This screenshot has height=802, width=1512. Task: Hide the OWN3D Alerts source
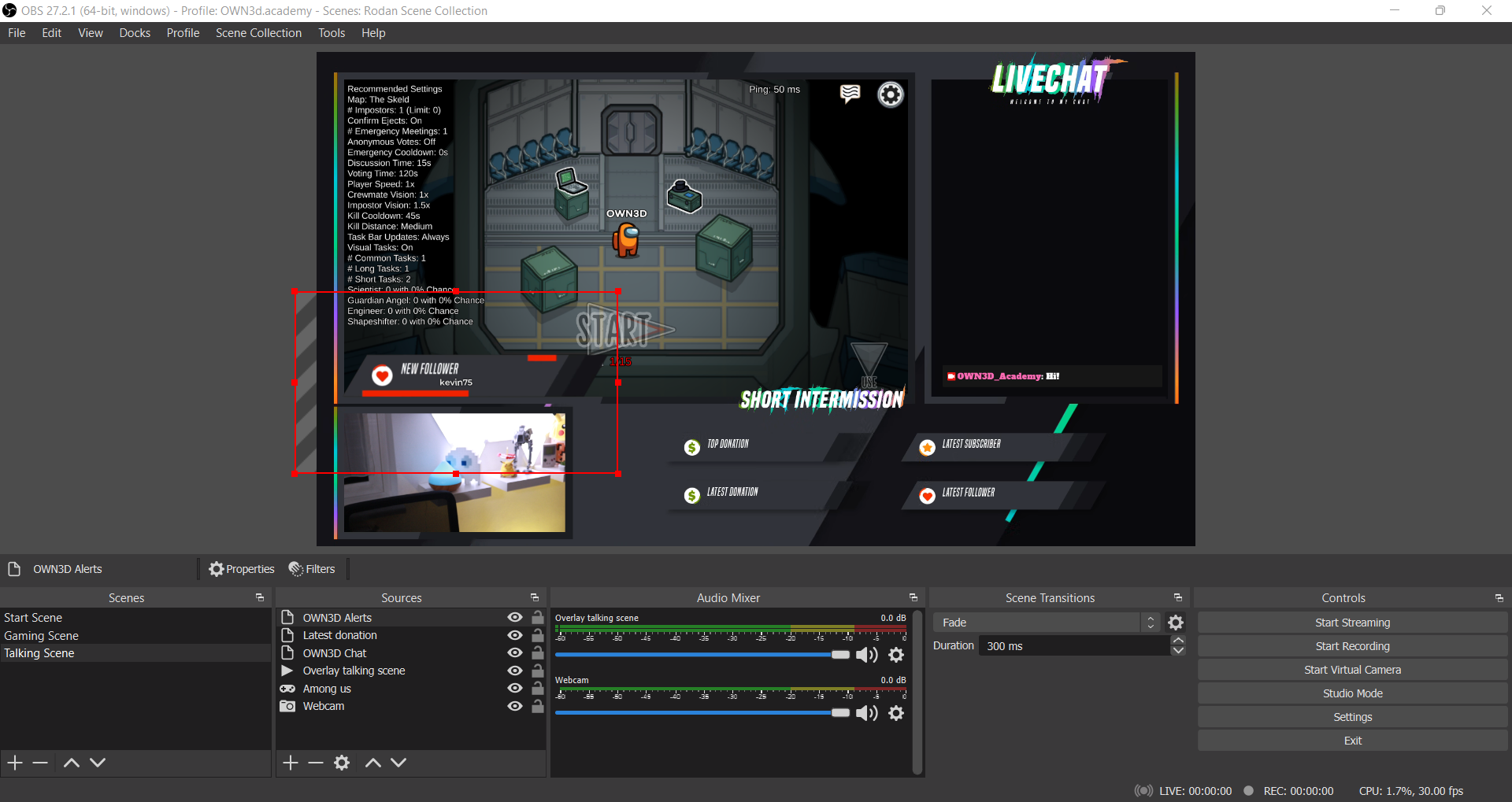click(x=515, y=618)
